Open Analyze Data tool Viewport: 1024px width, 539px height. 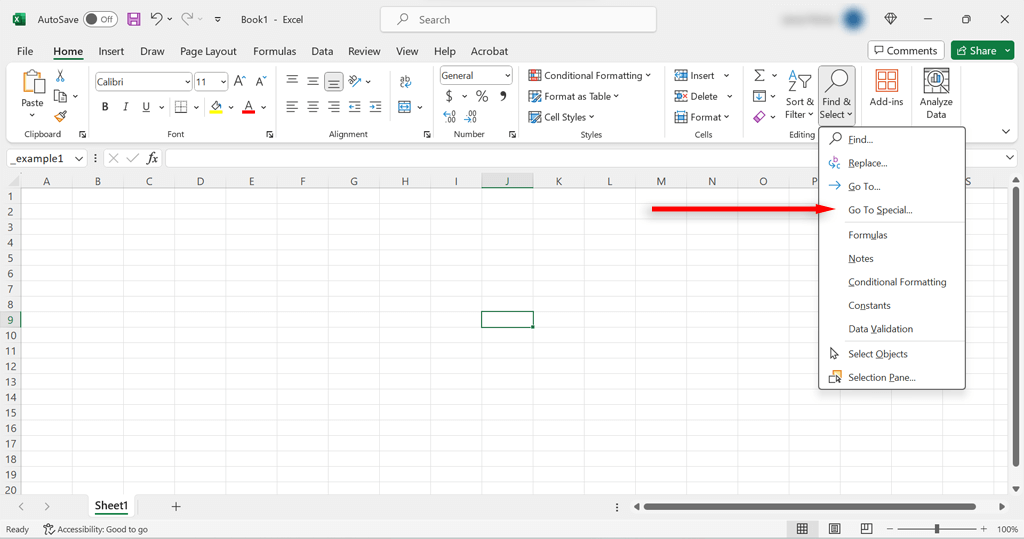pyautogui.click(x=936, y=94)
